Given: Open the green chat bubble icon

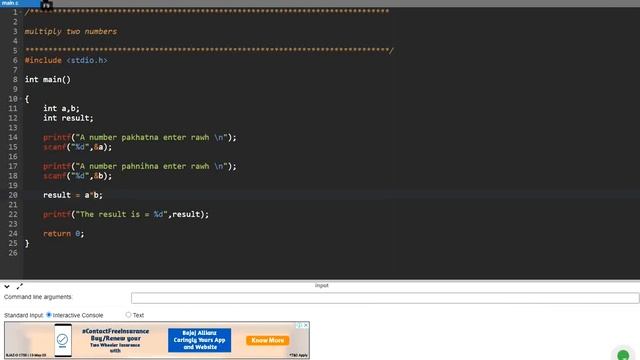Looking at the screenshot, I should pos(623,355).
